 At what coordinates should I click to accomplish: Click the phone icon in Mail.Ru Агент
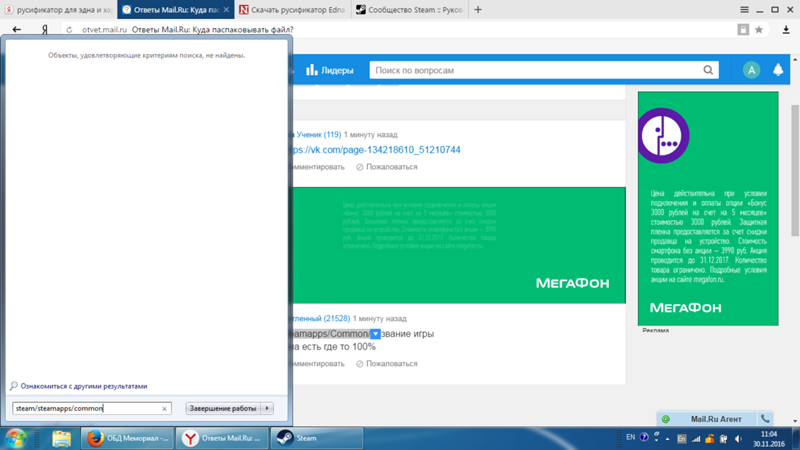click(x=765, y=419)
